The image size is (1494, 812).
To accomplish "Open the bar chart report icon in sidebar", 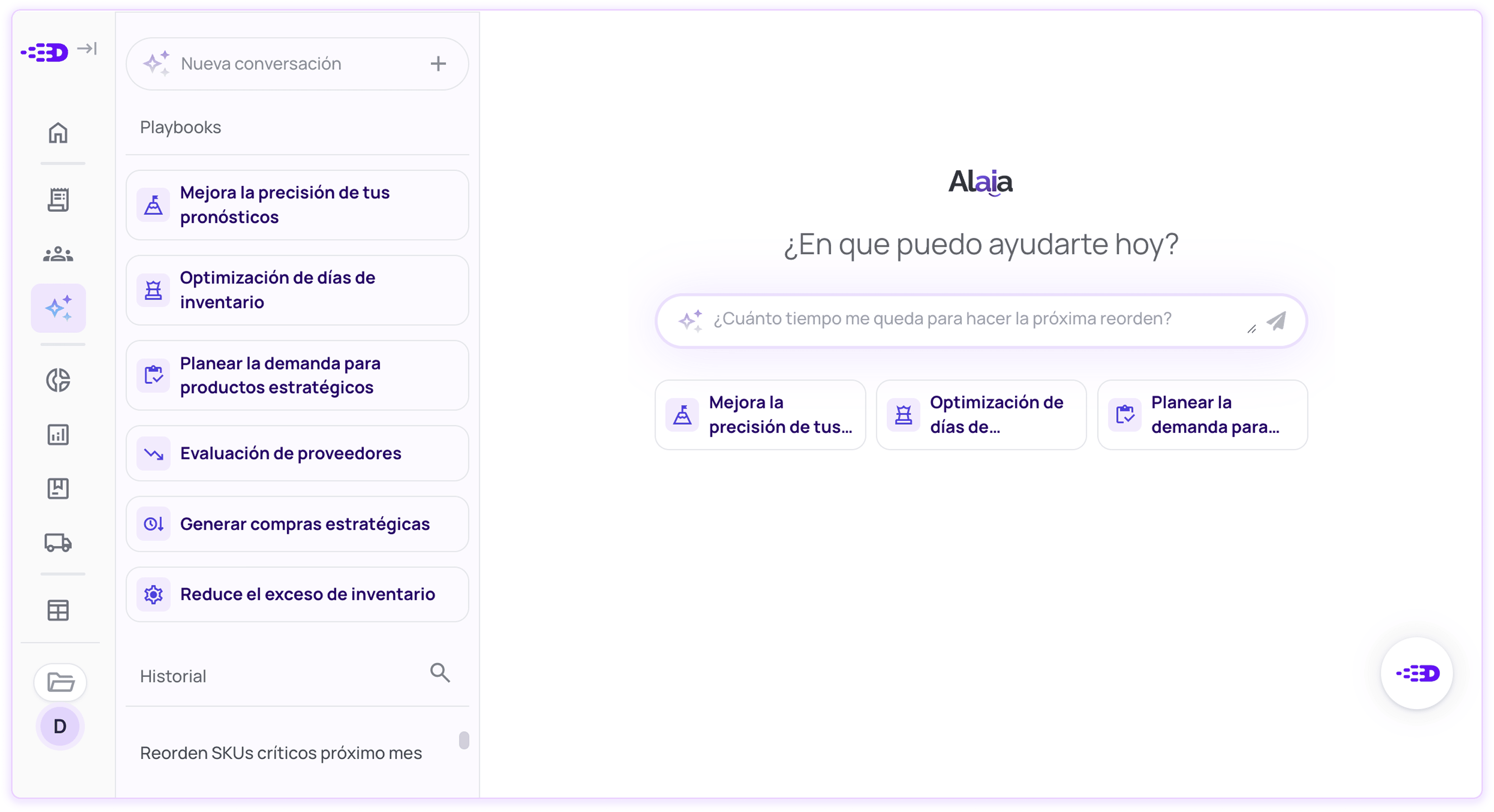I will point(58,434).
